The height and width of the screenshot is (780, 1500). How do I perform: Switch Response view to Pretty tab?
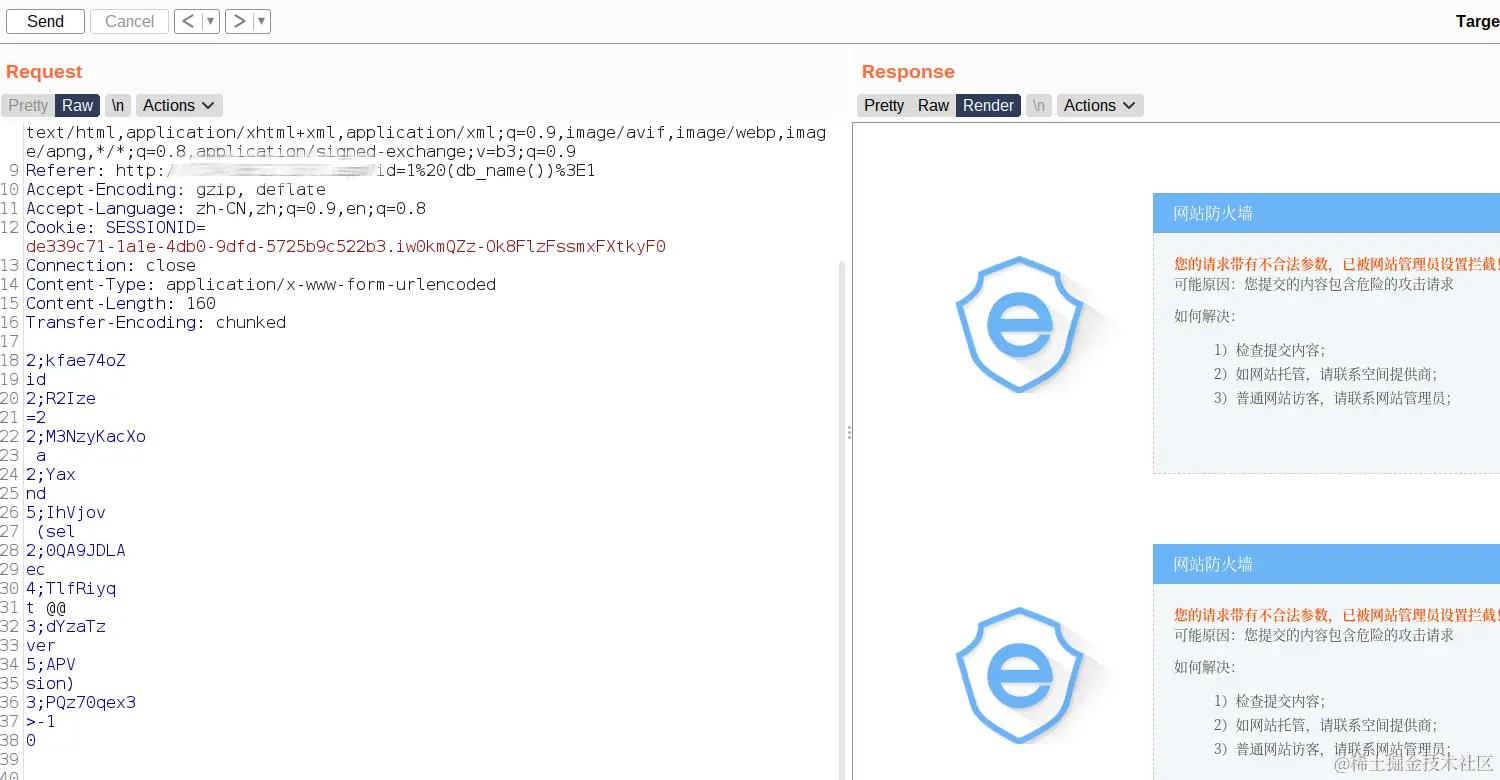click(884, 105)
